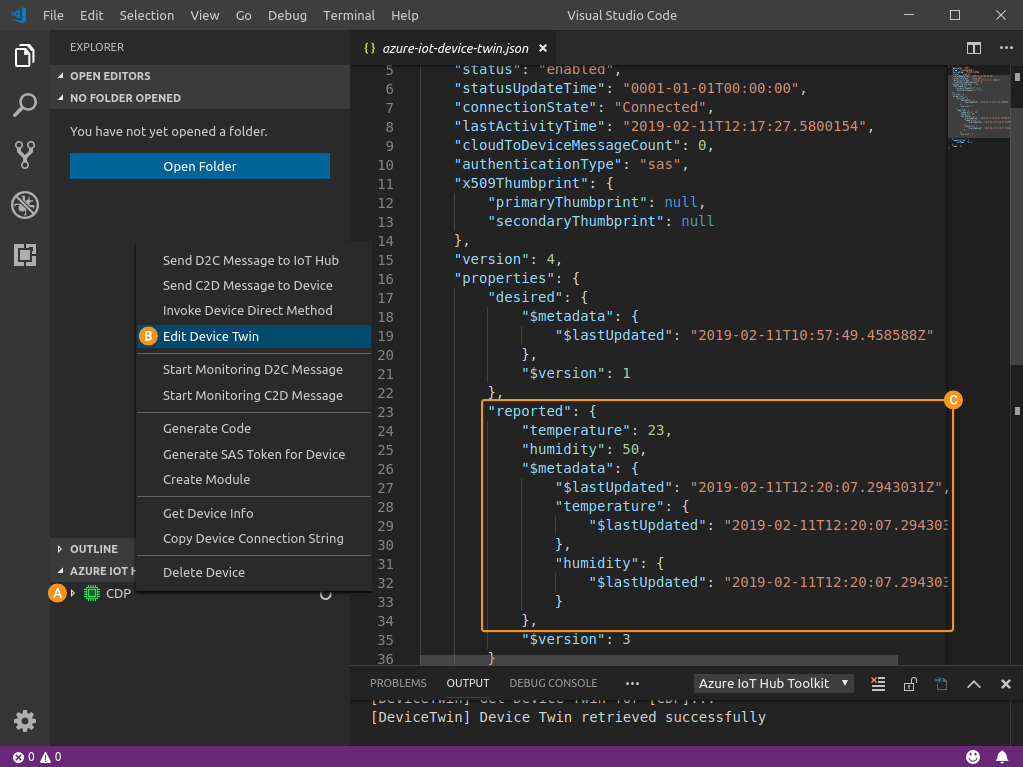Clear the output panel
The width and height of the screenshot is (1023, 767).
878,684
